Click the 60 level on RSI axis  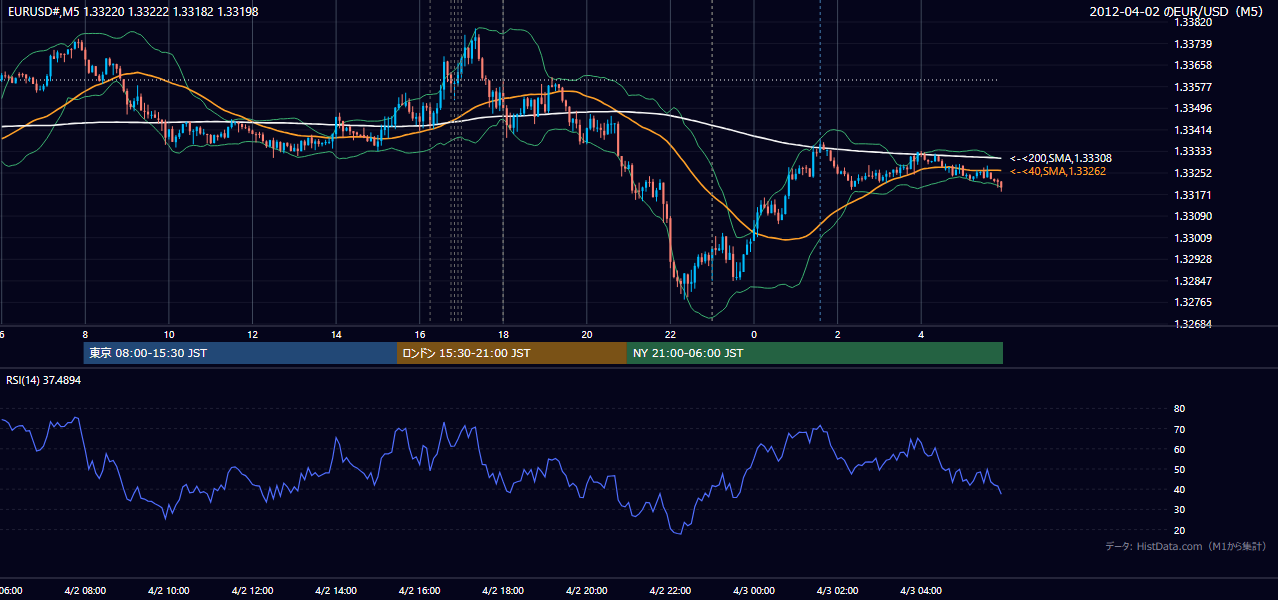1180,449
